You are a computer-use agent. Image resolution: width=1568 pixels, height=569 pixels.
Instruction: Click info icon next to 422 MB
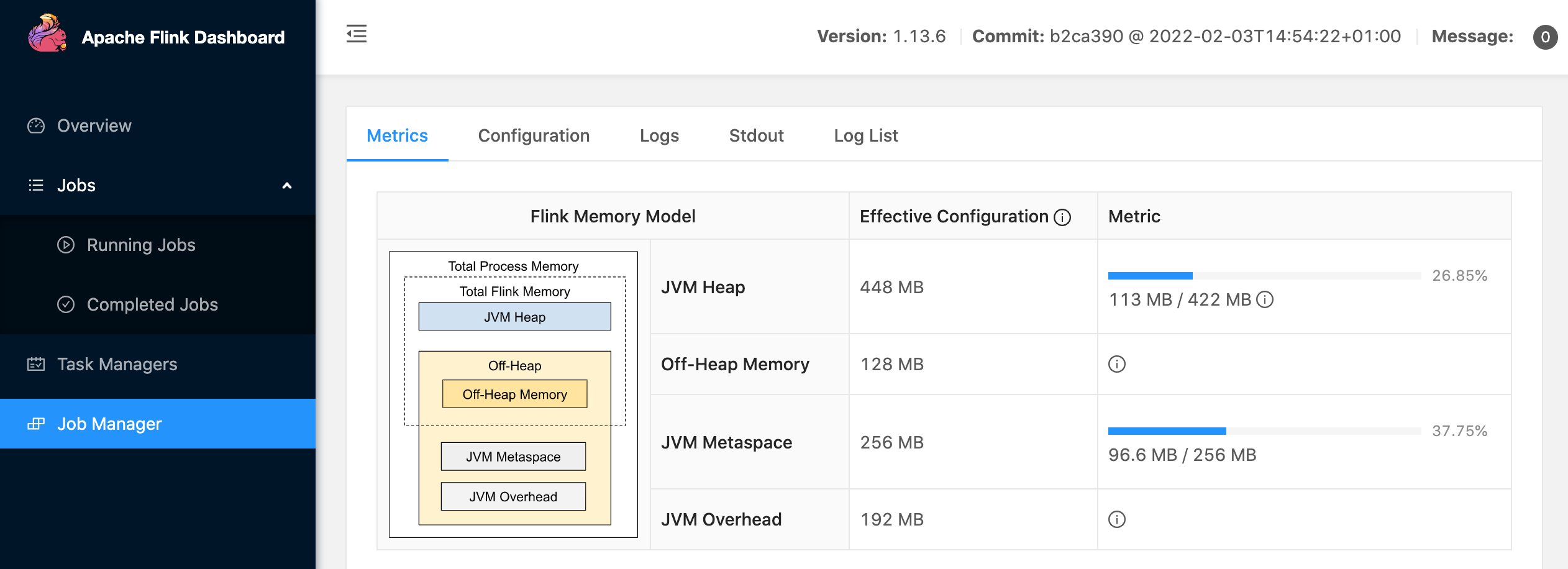(1265, 299)
